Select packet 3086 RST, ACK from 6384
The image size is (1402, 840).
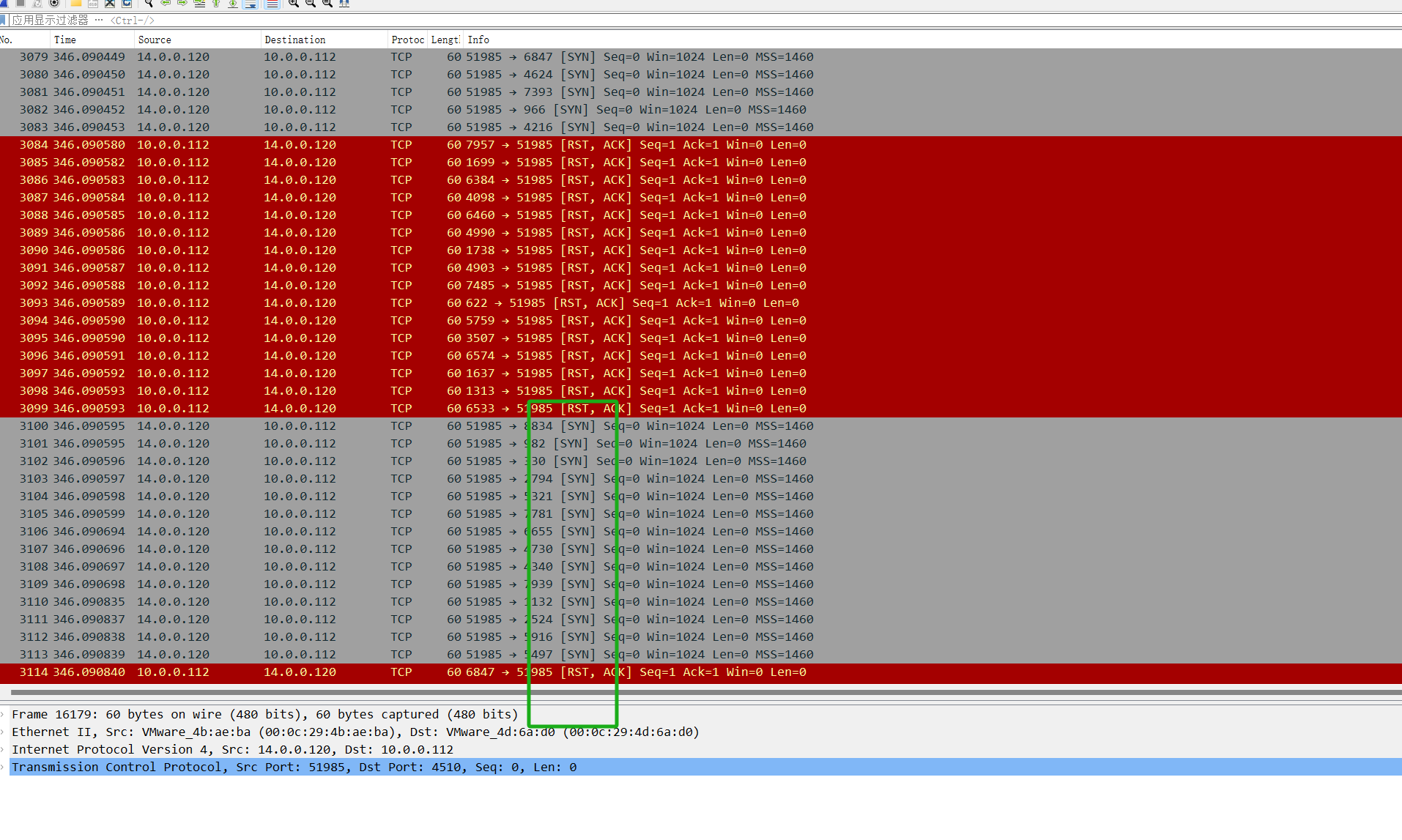click(x=701, y=180)
